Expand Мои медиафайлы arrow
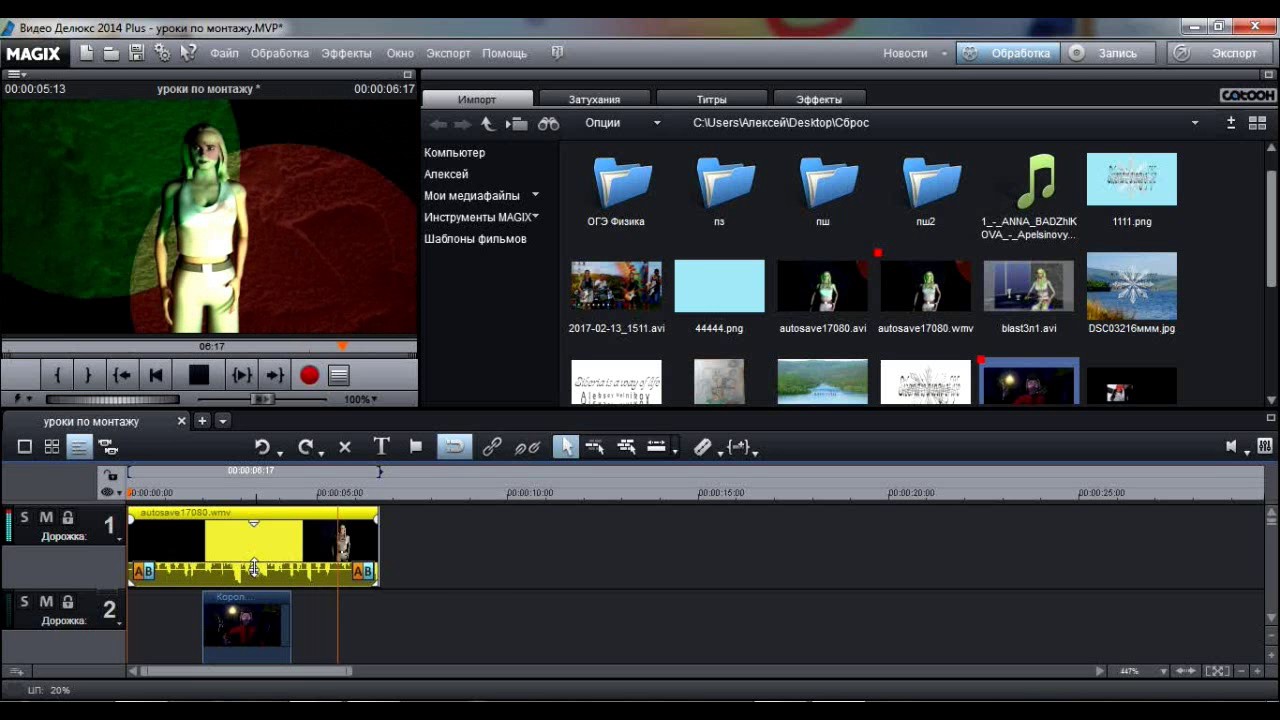 [535, 195]
